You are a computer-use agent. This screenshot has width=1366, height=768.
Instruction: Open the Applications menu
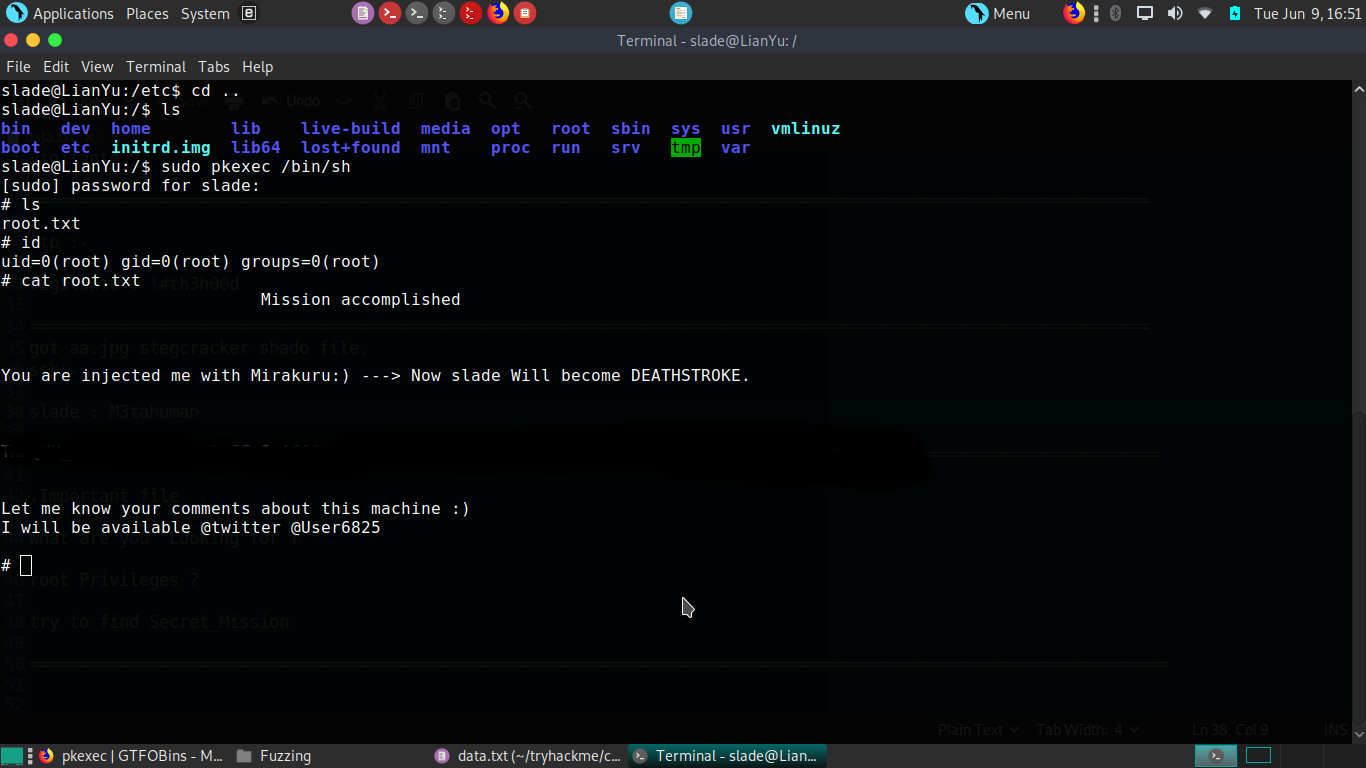click(62, 14)
